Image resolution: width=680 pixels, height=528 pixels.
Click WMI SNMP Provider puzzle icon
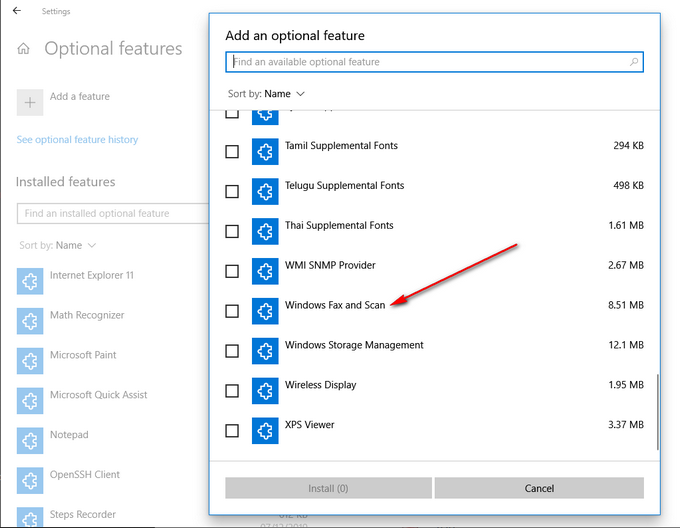[x=265, y=271]
